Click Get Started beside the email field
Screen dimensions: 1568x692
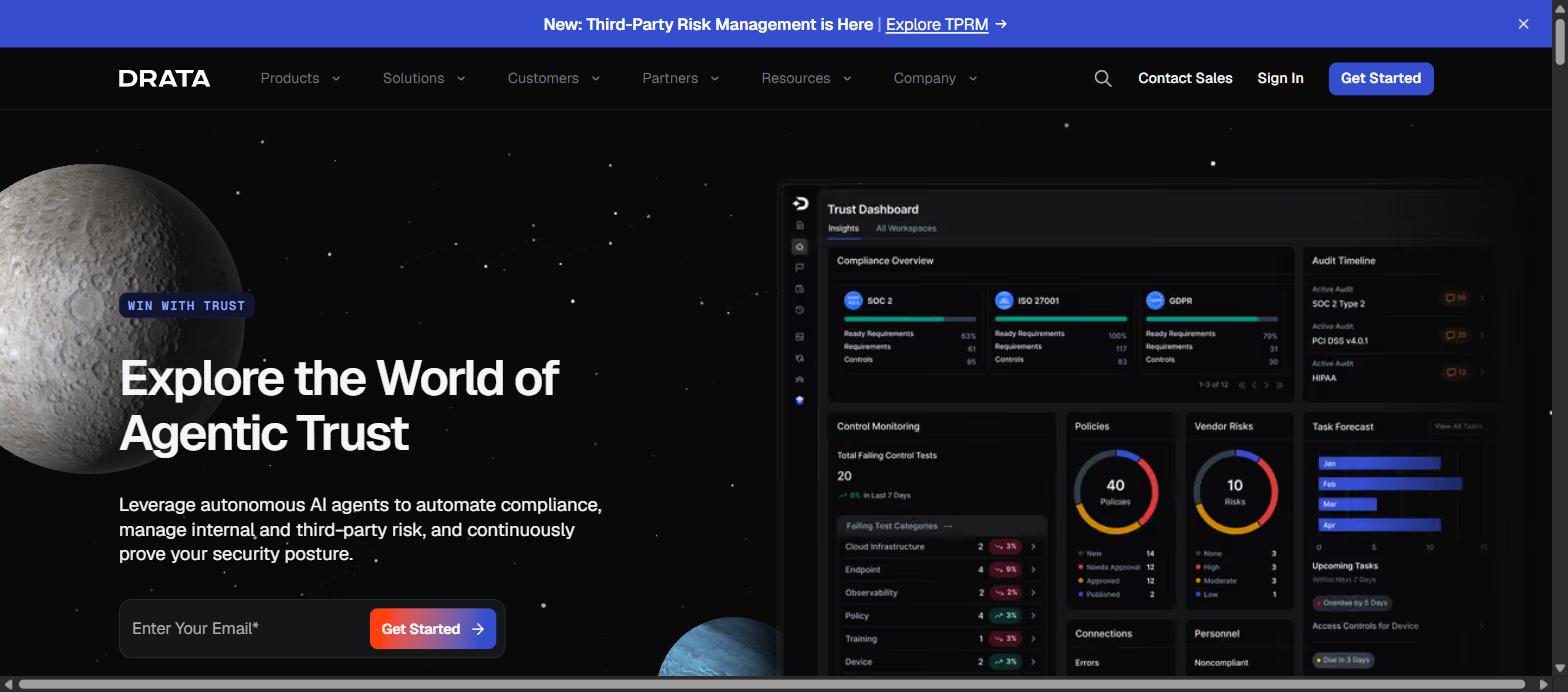click(433, 629)
